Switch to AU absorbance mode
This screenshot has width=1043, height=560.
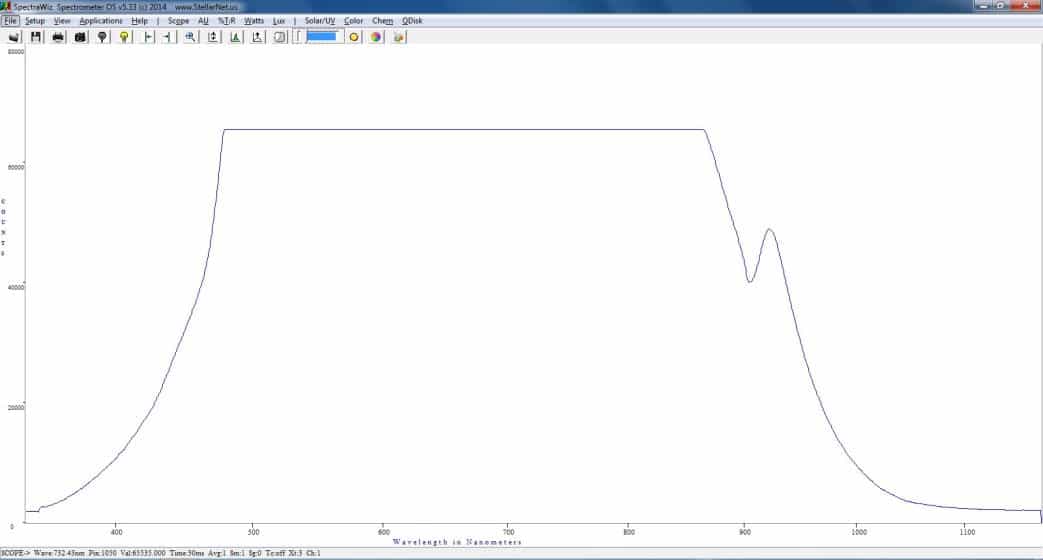(203, 21)
